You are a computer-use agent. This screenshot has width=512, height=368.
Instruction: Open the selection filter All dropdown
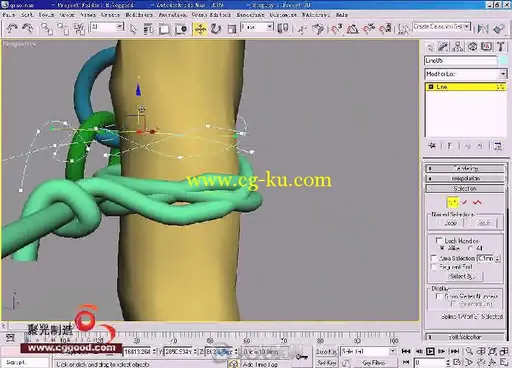[x=107, y=27]
